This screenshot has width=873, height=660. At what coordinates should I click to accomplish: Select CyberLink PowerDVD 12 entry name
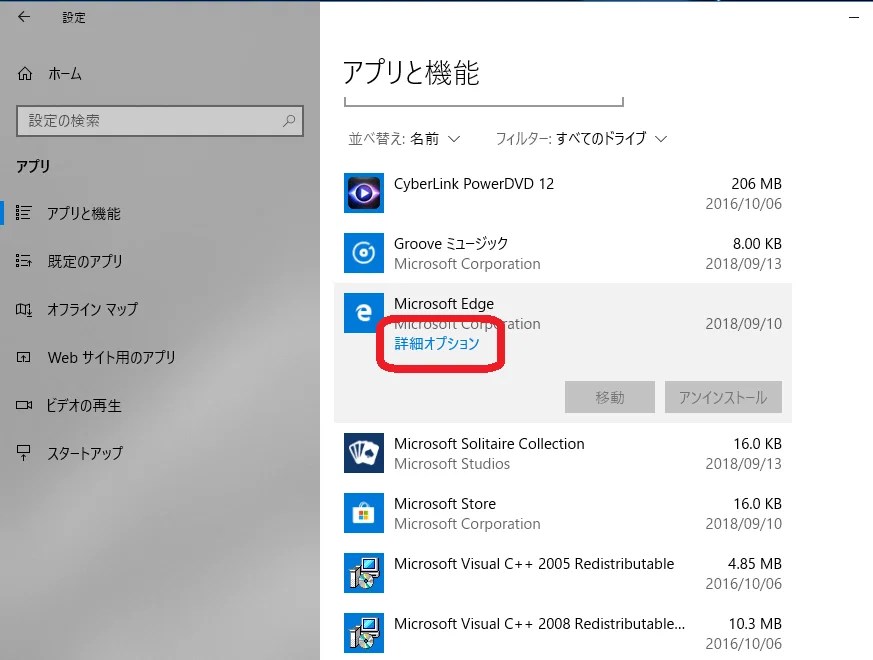[x=474, y=184]
